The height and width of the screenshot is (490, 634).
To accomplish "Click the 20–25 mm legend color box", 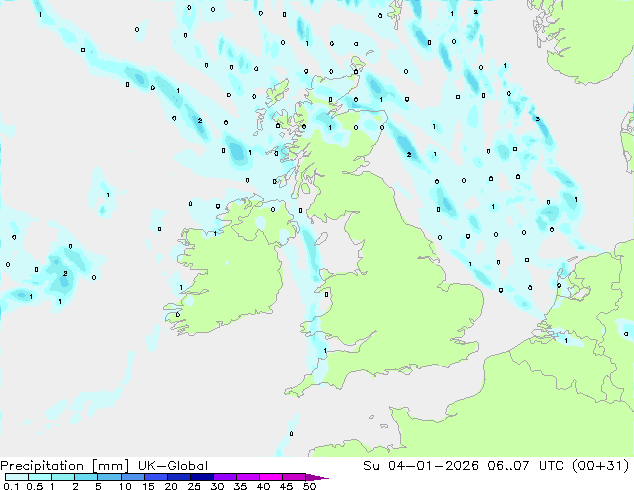I will pyautogui.click(x=178, y=477).
